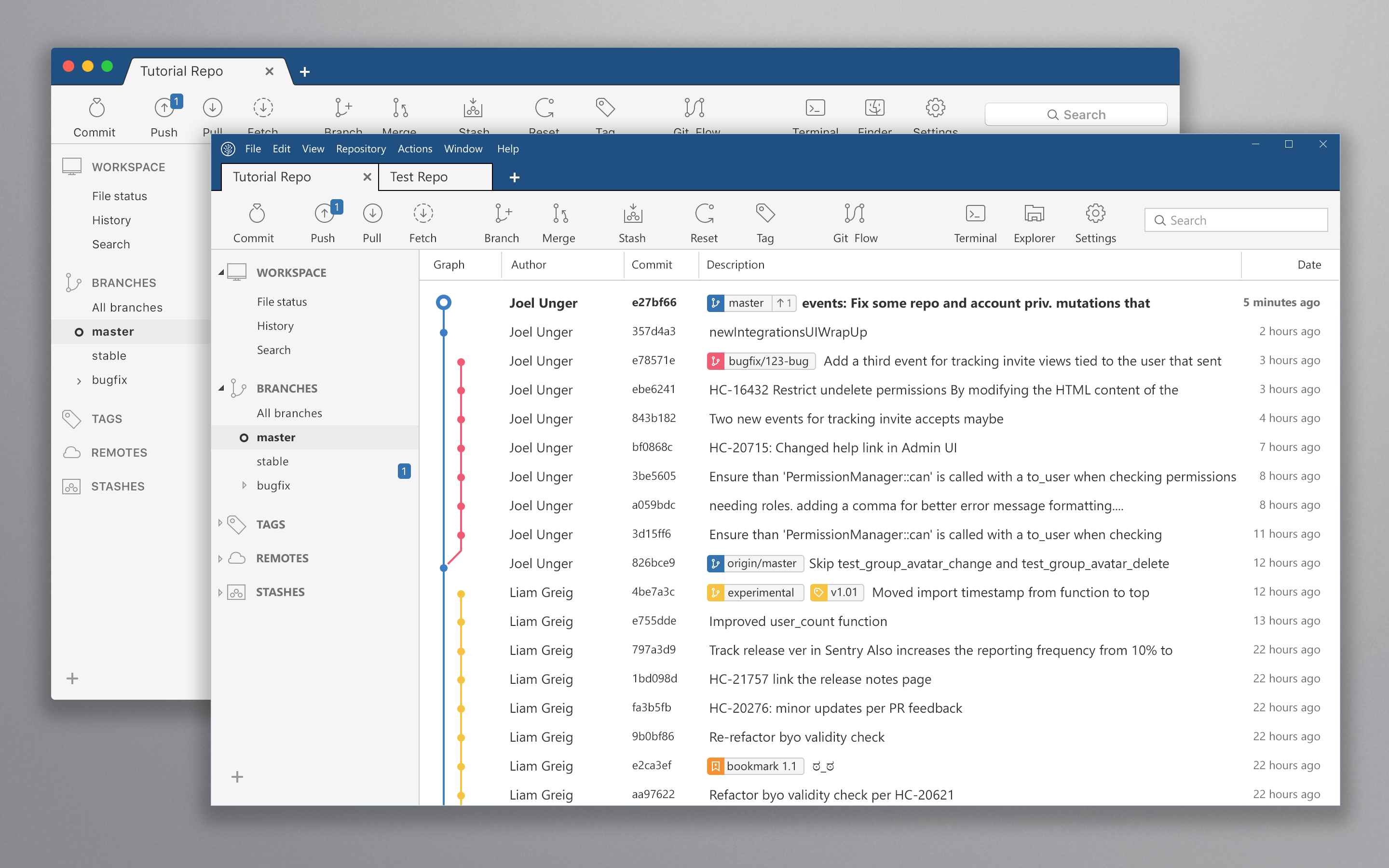Expand the bugfix branch folder in front sidebar
The image size is (1389, 868).
(x=244, y=486)
